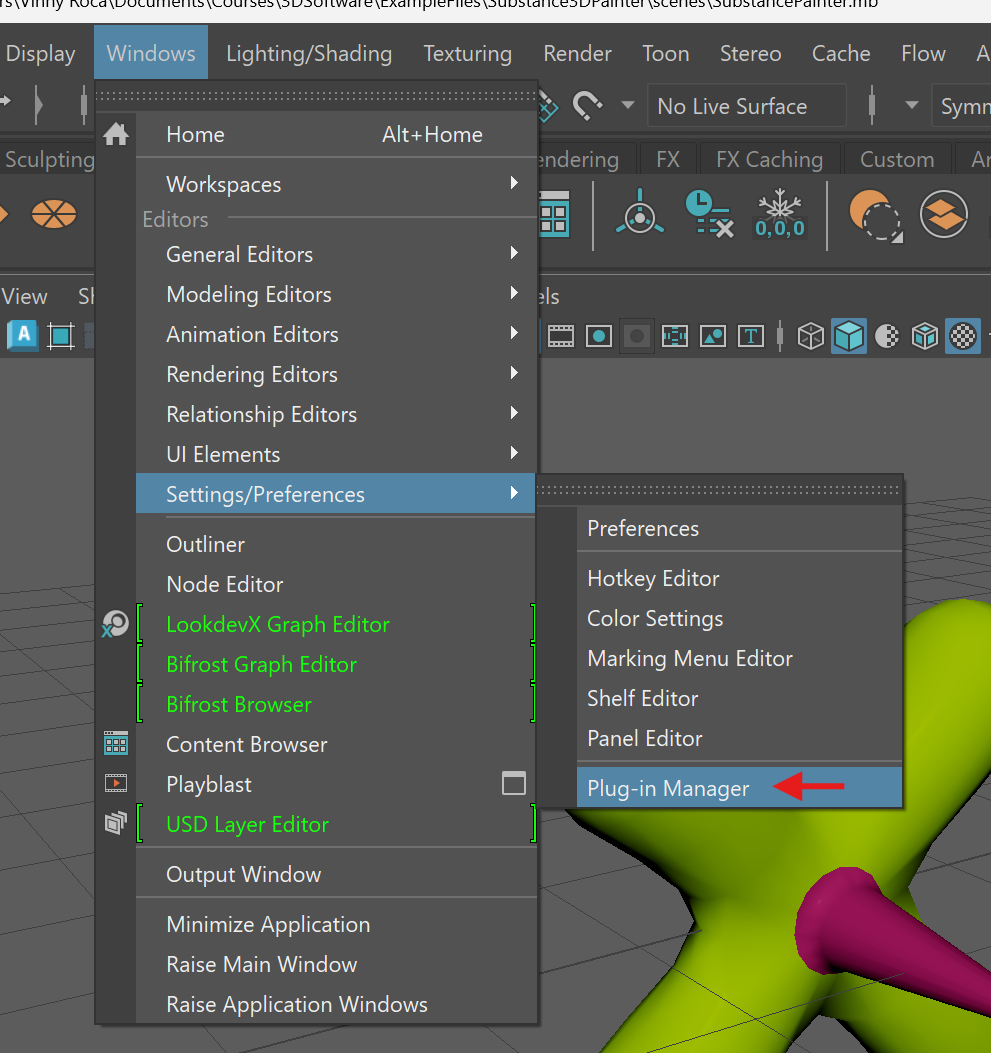The image size is (991, 1053).
Task: Click the film gate icon in panel toolbar
Action: (560, 335)
